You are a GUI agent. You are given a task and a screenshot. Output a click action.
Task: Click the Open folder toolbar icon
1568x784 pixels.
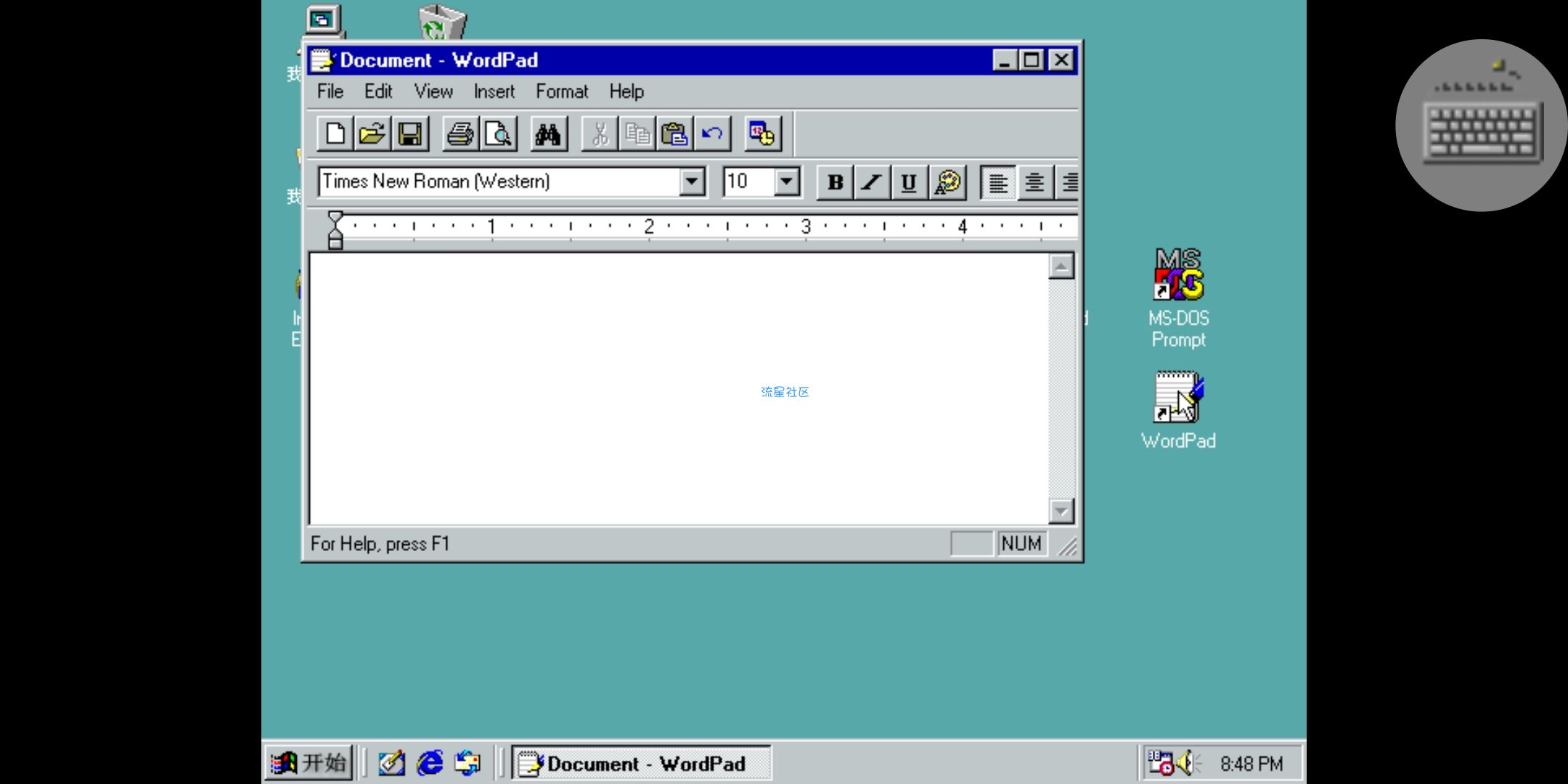(372, 134)
